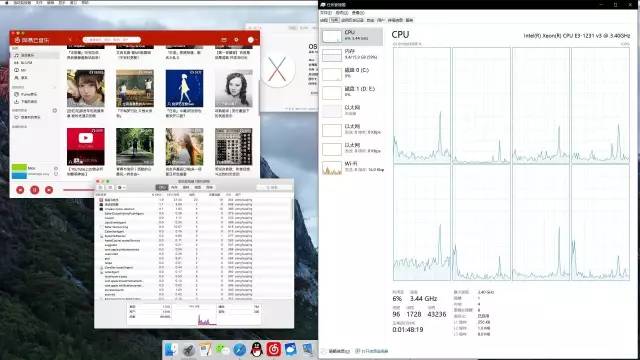This screenshot has height=360, width=640.
Task: Select CPU in Task Manager sidebar
Action: click(352, 36)
